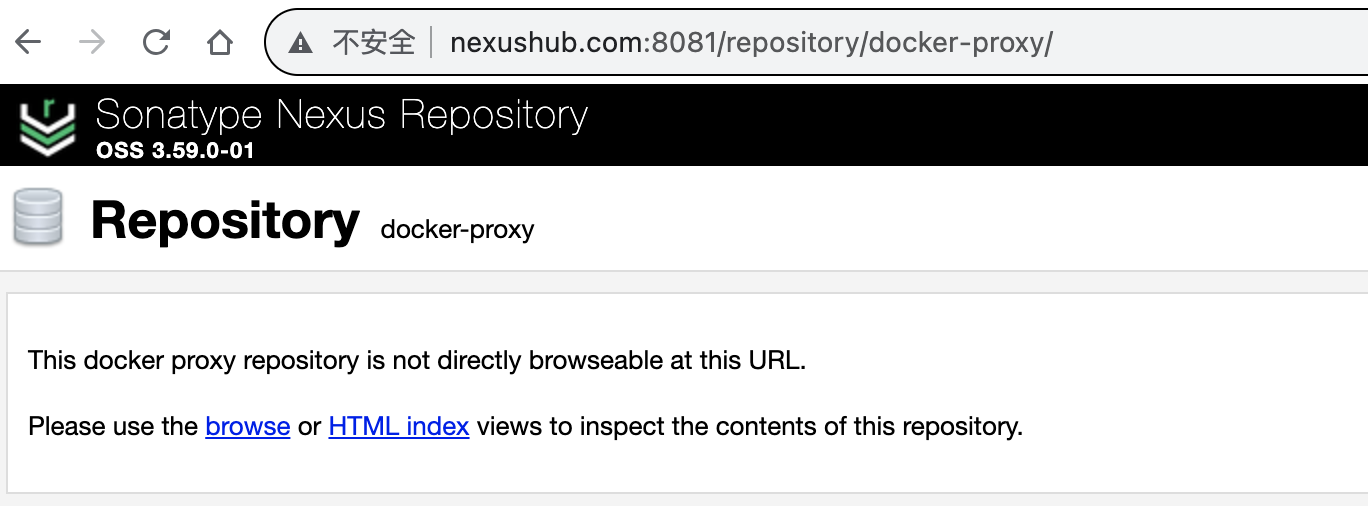
Task: Click the security warning triangle icon
Action: click(300, 42)
